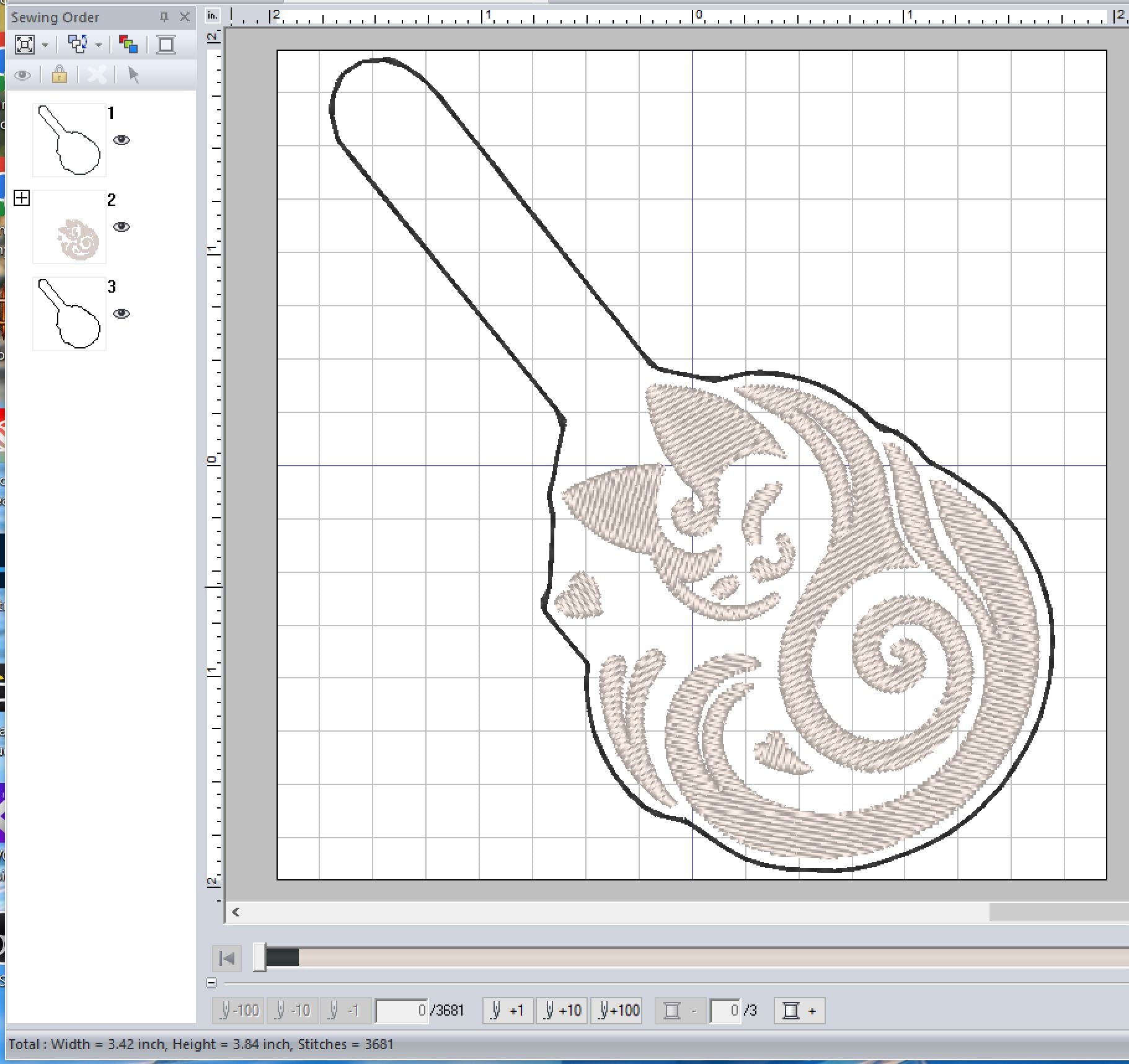Viewport: 1129px width, 1064px height.
Task: Open the dropdown beside the overlapping squares icon
Action: tap(99, 45)
